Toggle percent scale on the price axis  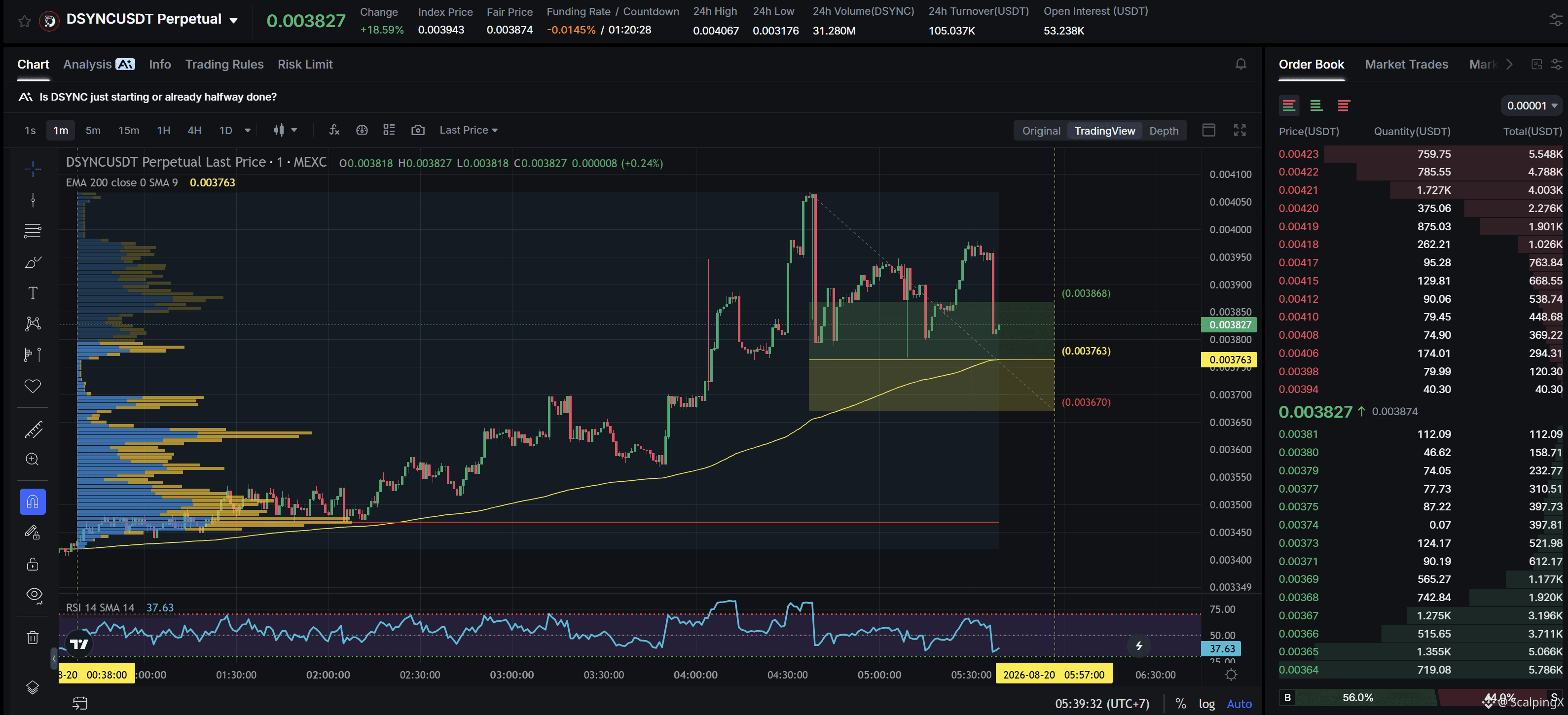[x=1180, y=704]
